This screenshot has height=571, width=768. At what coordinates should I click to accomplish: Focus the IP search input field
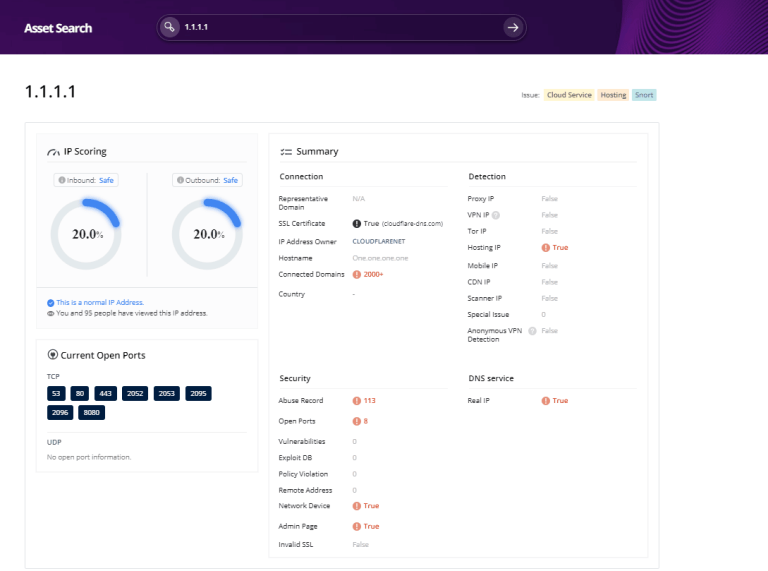click(340, 27)
